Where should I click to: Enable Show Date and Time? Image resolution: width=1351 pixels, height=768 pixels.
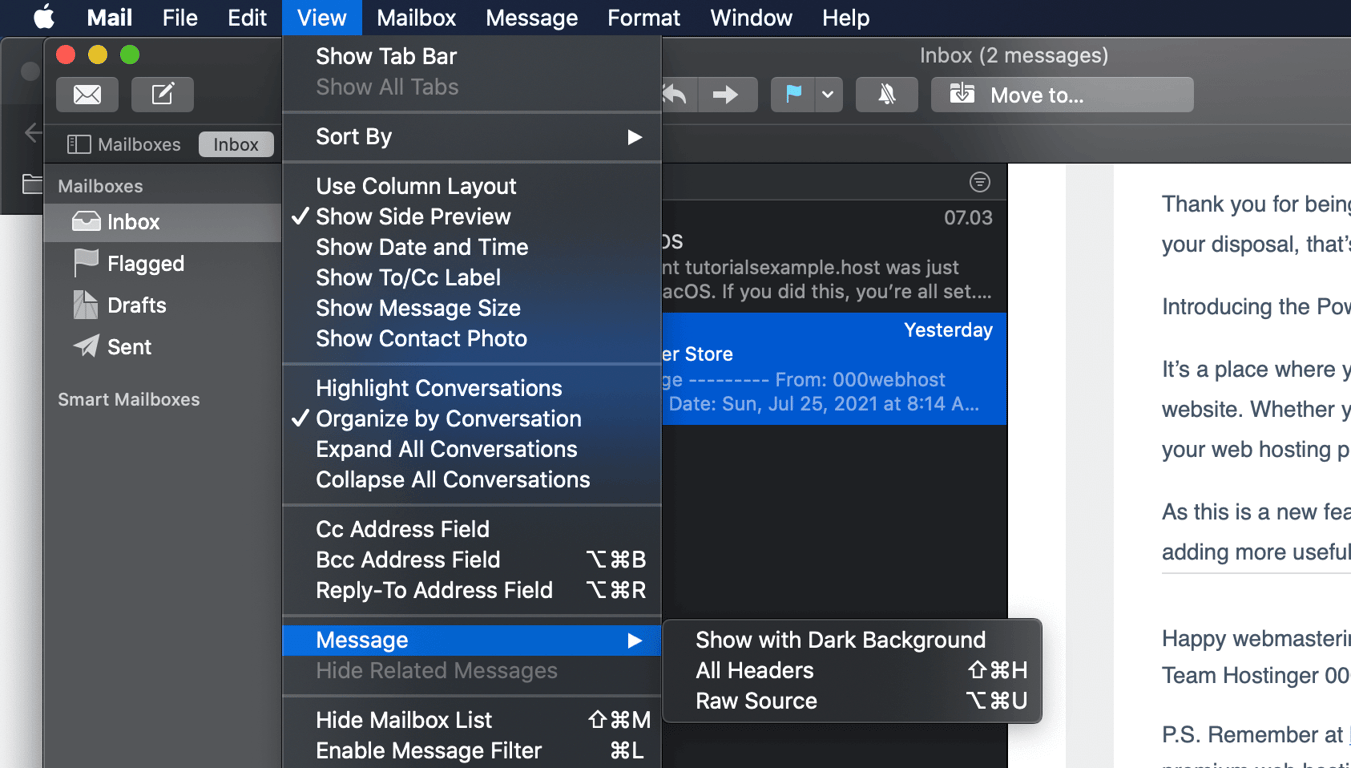pyautogui.click(x=421, y=247)
